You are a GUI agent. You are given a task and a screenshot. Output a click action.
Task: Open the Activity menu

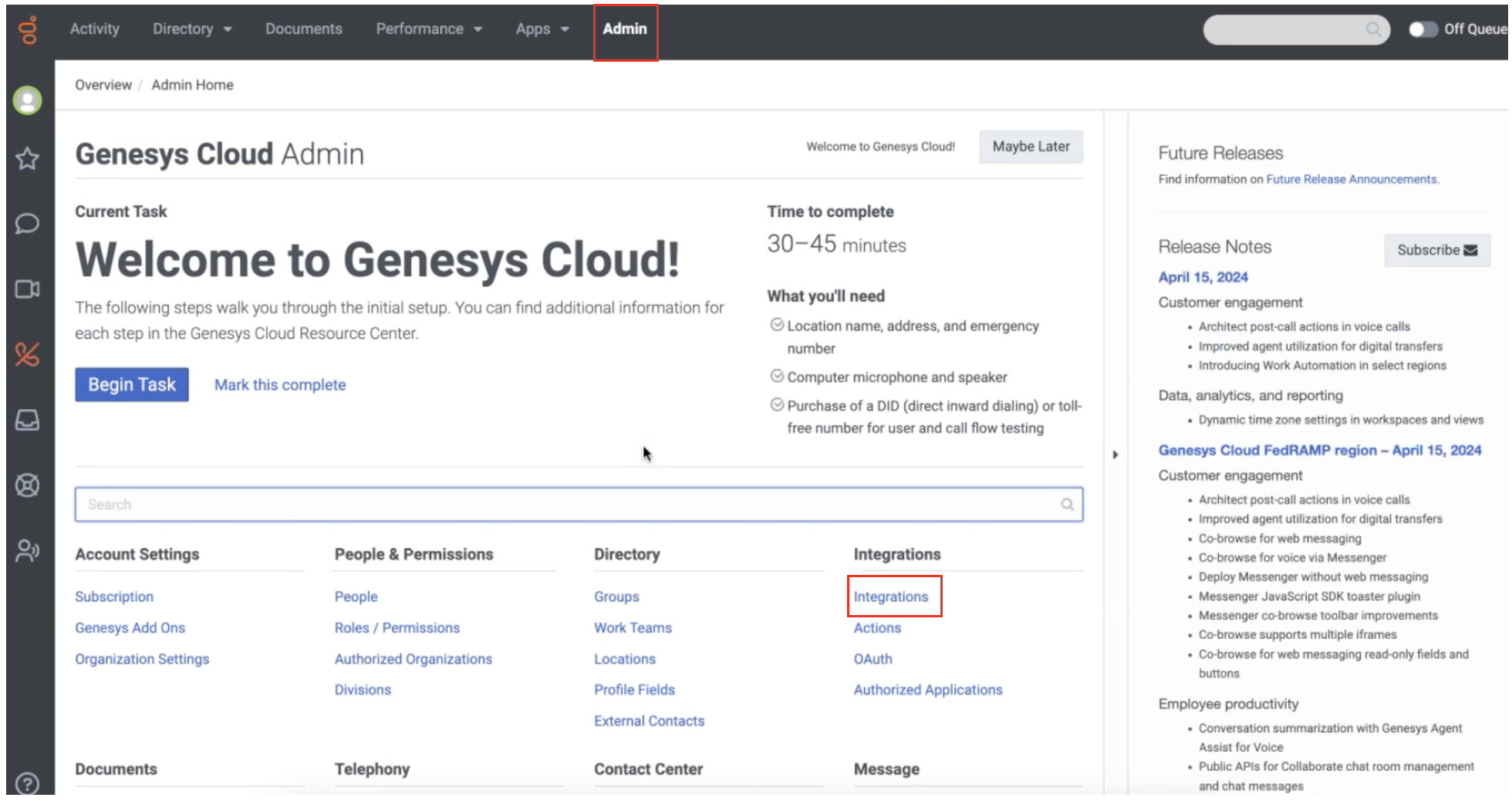click(x=94, y=29)
